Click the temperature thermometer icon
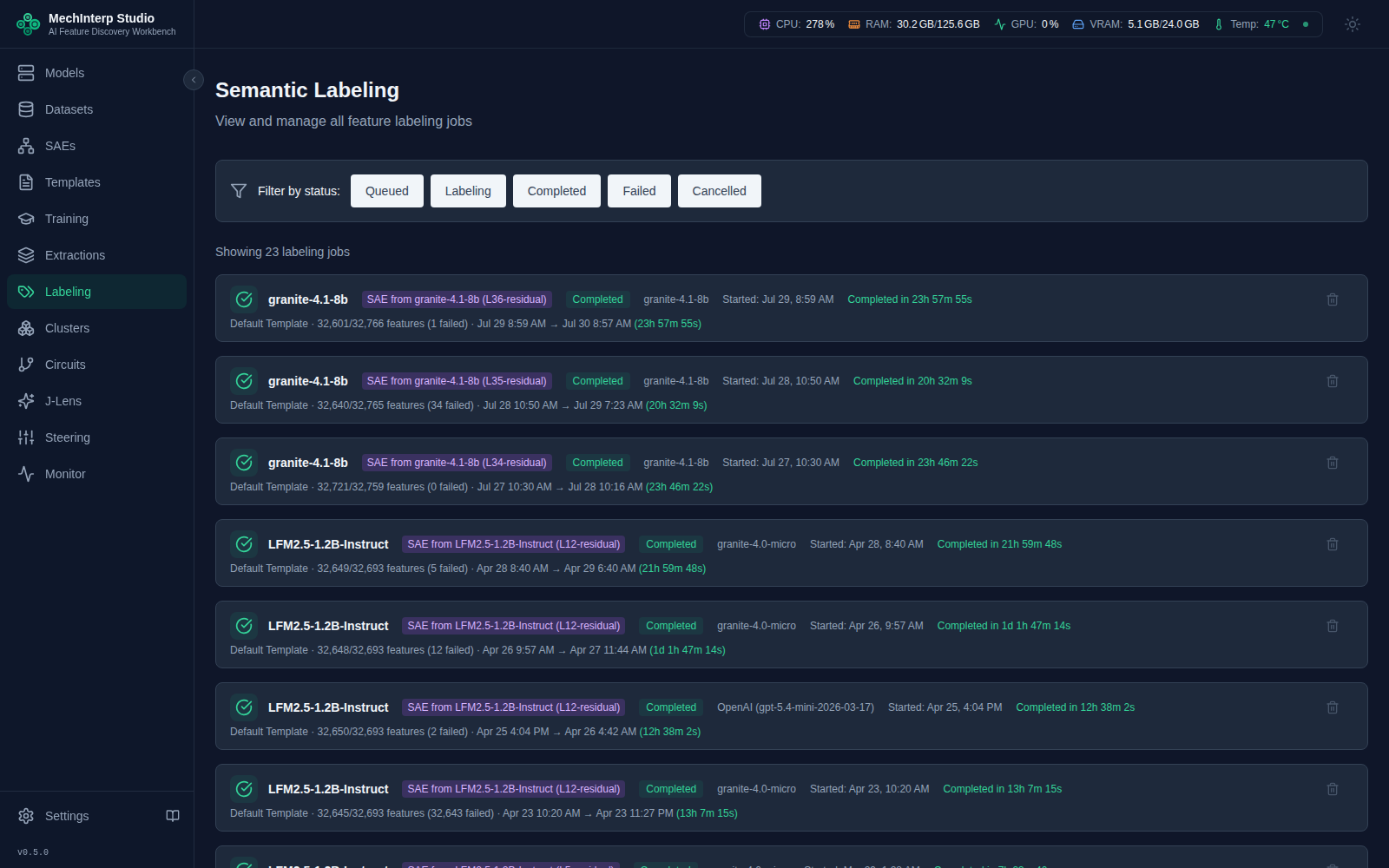The width and height of the screenshot is (1389, 868). pyautogui.click(x=1219, y=24)
